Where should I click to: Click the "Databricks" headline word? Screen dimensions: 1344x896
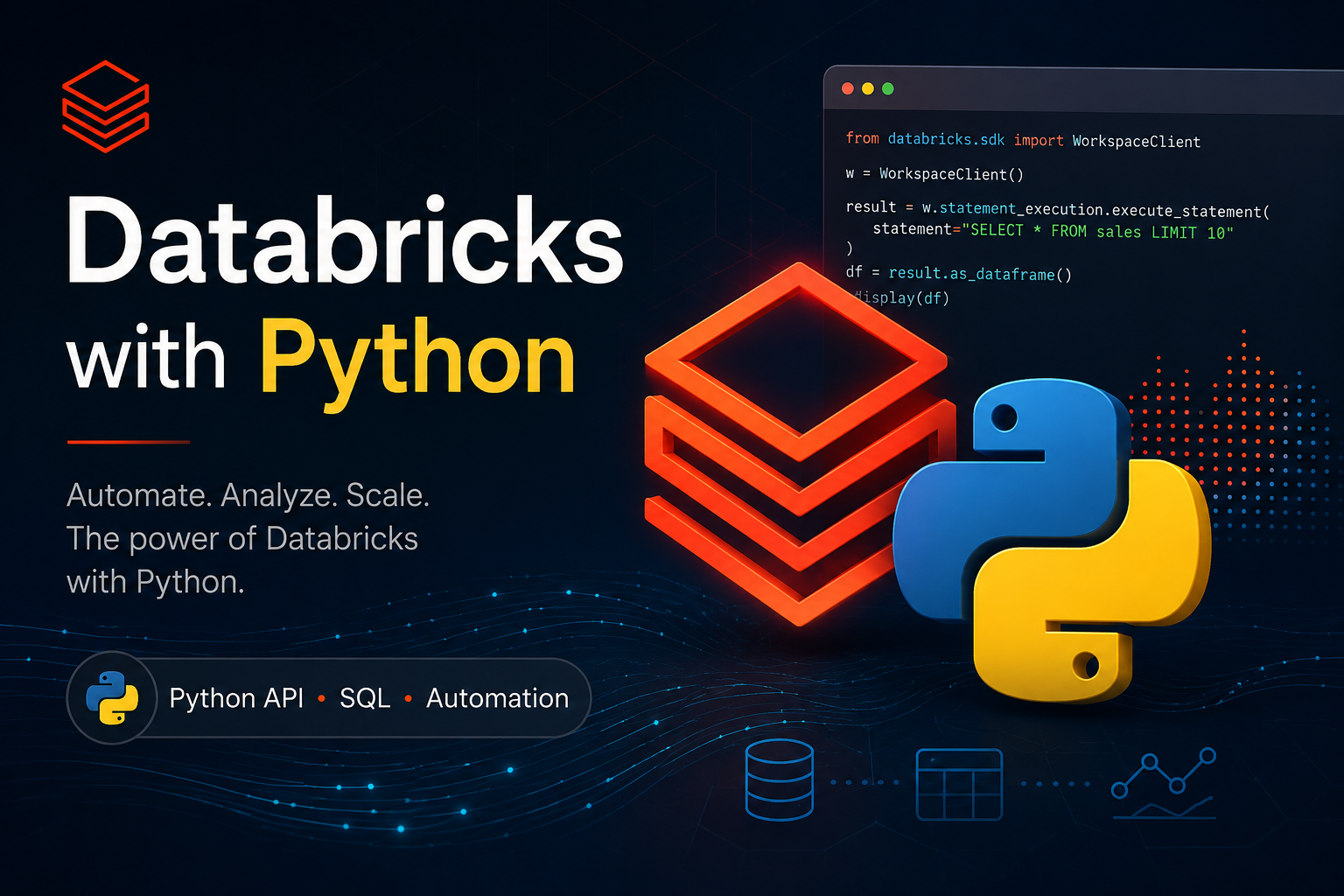(x=345, y=240)
